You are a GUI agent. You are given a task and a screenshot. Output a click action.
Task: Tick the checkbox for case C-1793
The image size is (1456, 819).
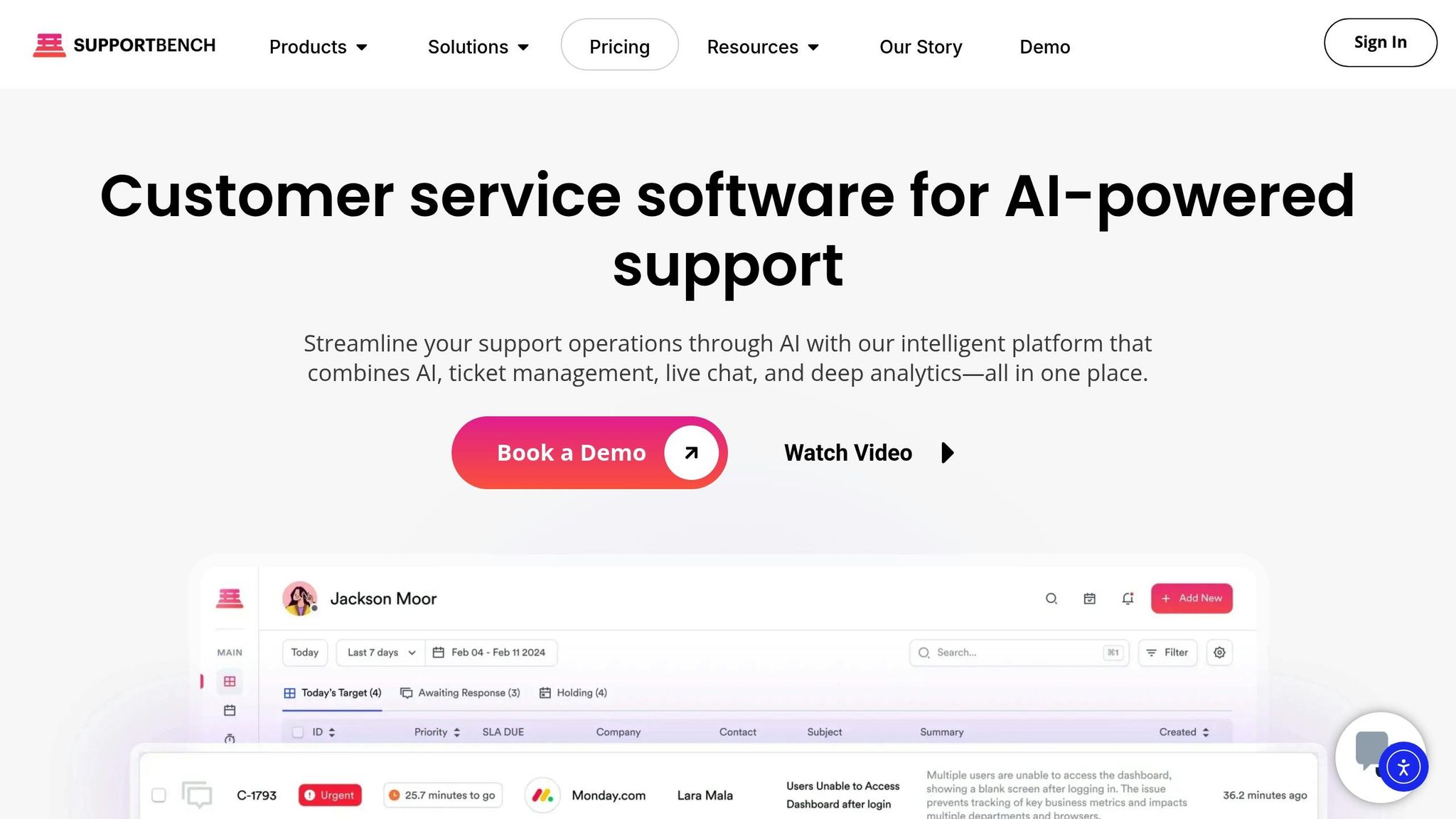(159, 795)
